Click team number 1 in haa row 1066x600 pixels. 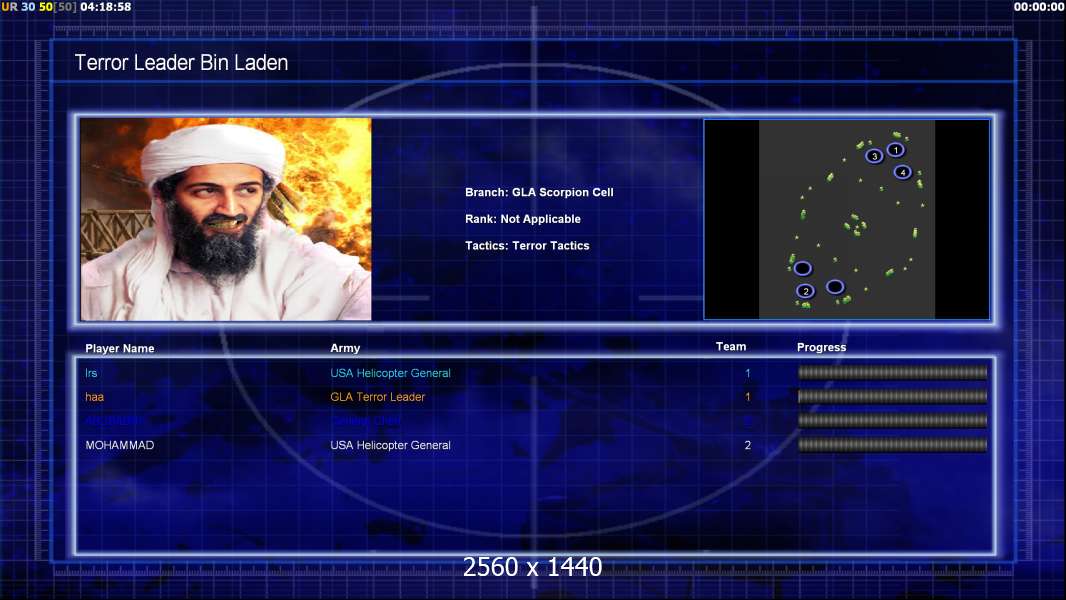click(x=748, y=397)
